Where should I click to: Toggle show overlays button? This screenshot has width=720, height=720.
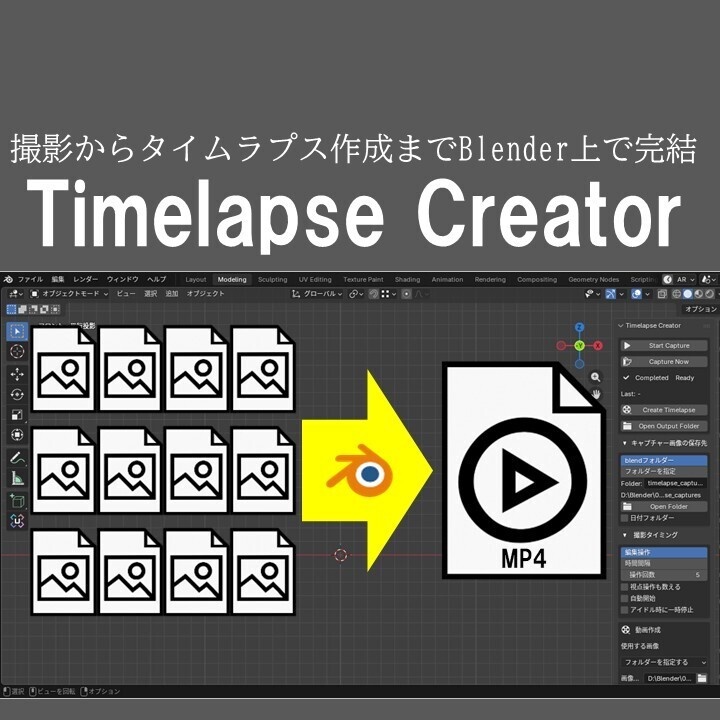[636, 294]
